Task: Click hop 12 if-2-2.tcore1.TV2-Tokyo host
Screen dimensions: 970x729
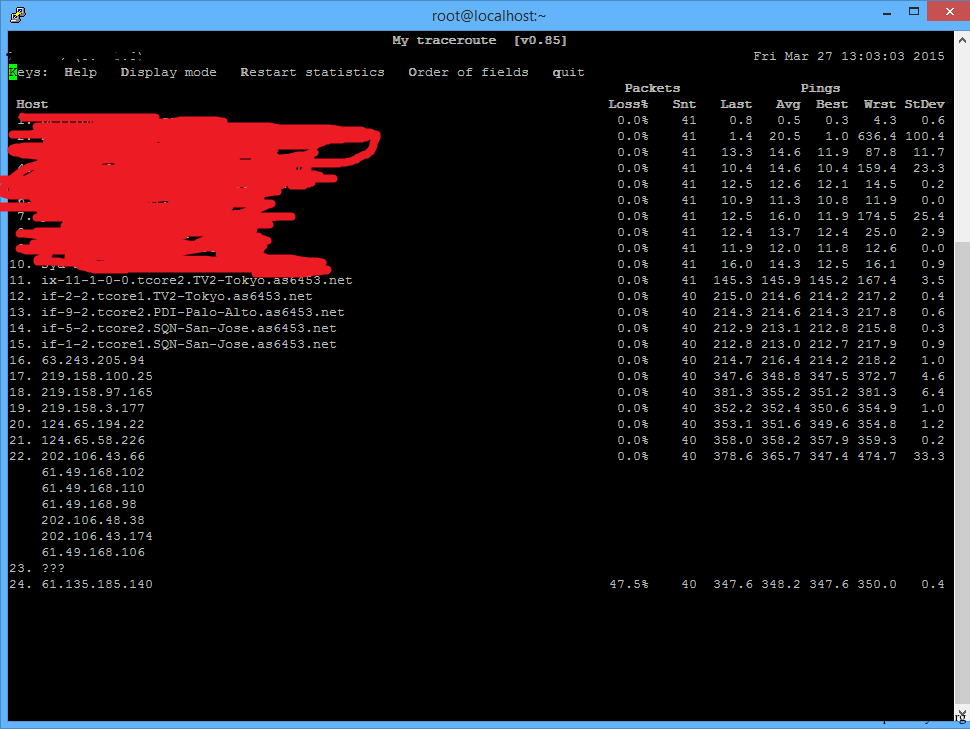Action: (x=176, y=296)
